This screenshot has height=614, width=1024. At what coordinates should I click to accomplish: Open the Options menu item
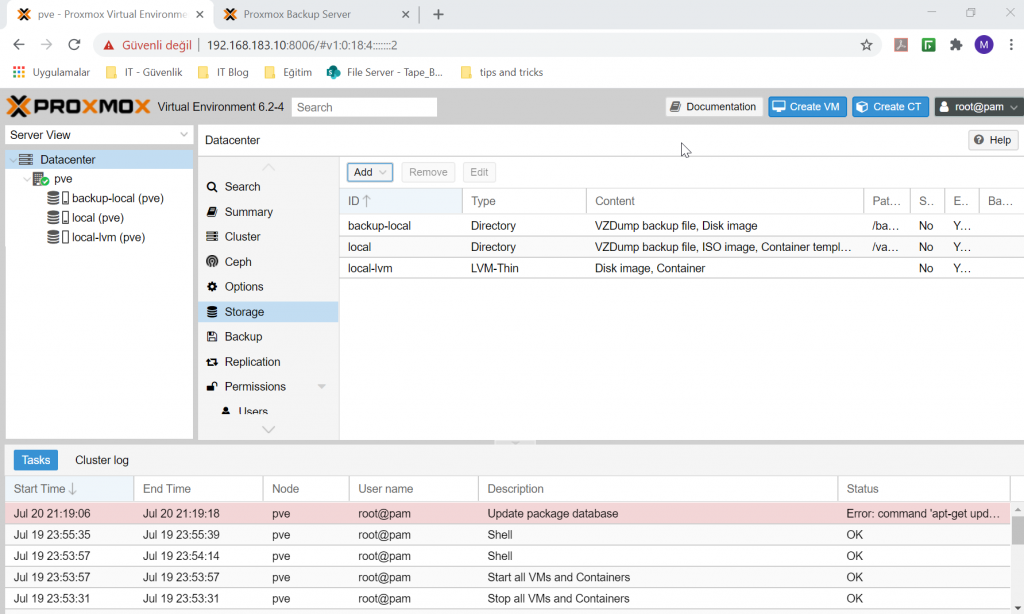268,287
